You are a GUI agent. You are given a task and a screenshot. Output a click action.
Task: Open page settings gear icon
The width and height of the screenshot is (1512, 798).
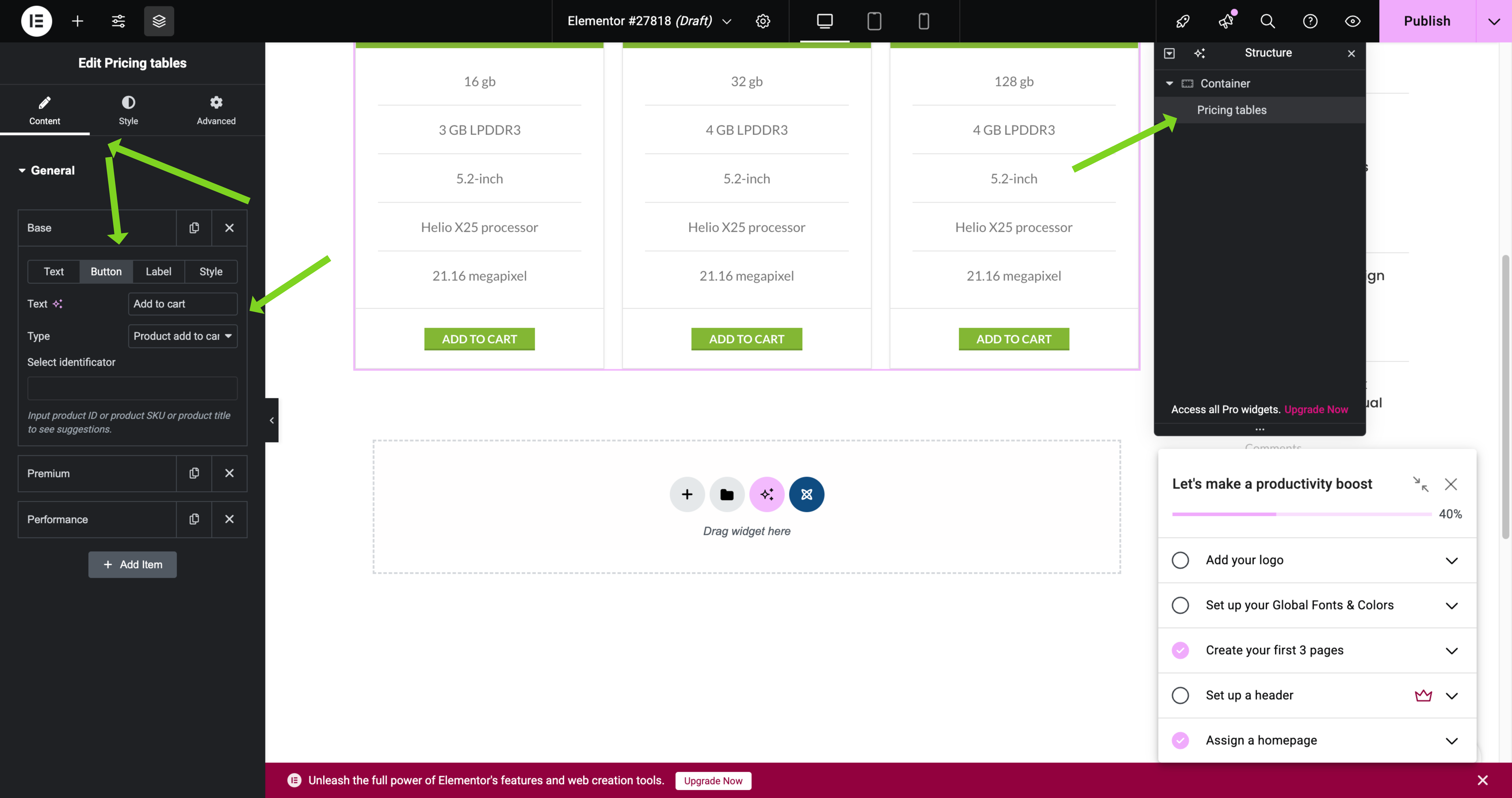763,21
